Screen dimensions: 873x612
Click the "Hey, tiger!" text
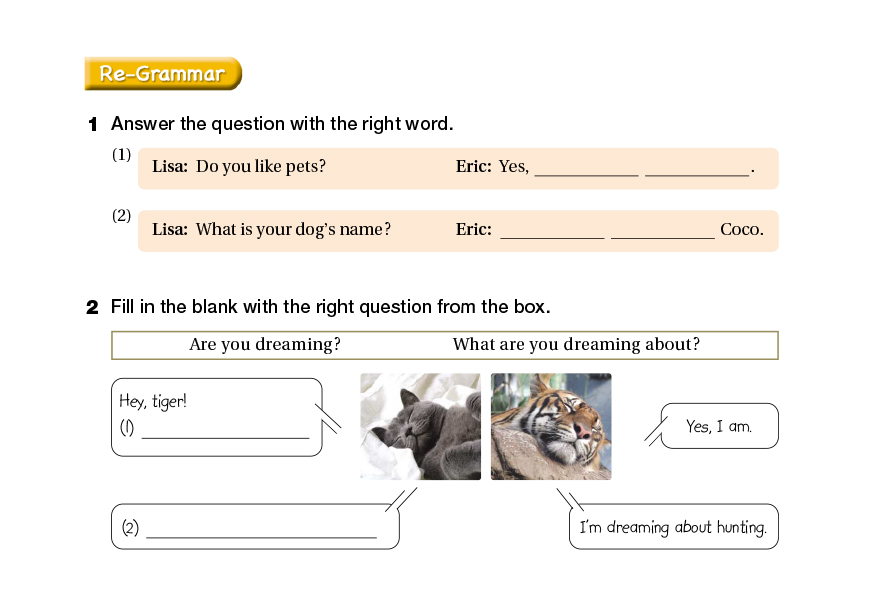[x=153, y=402]
